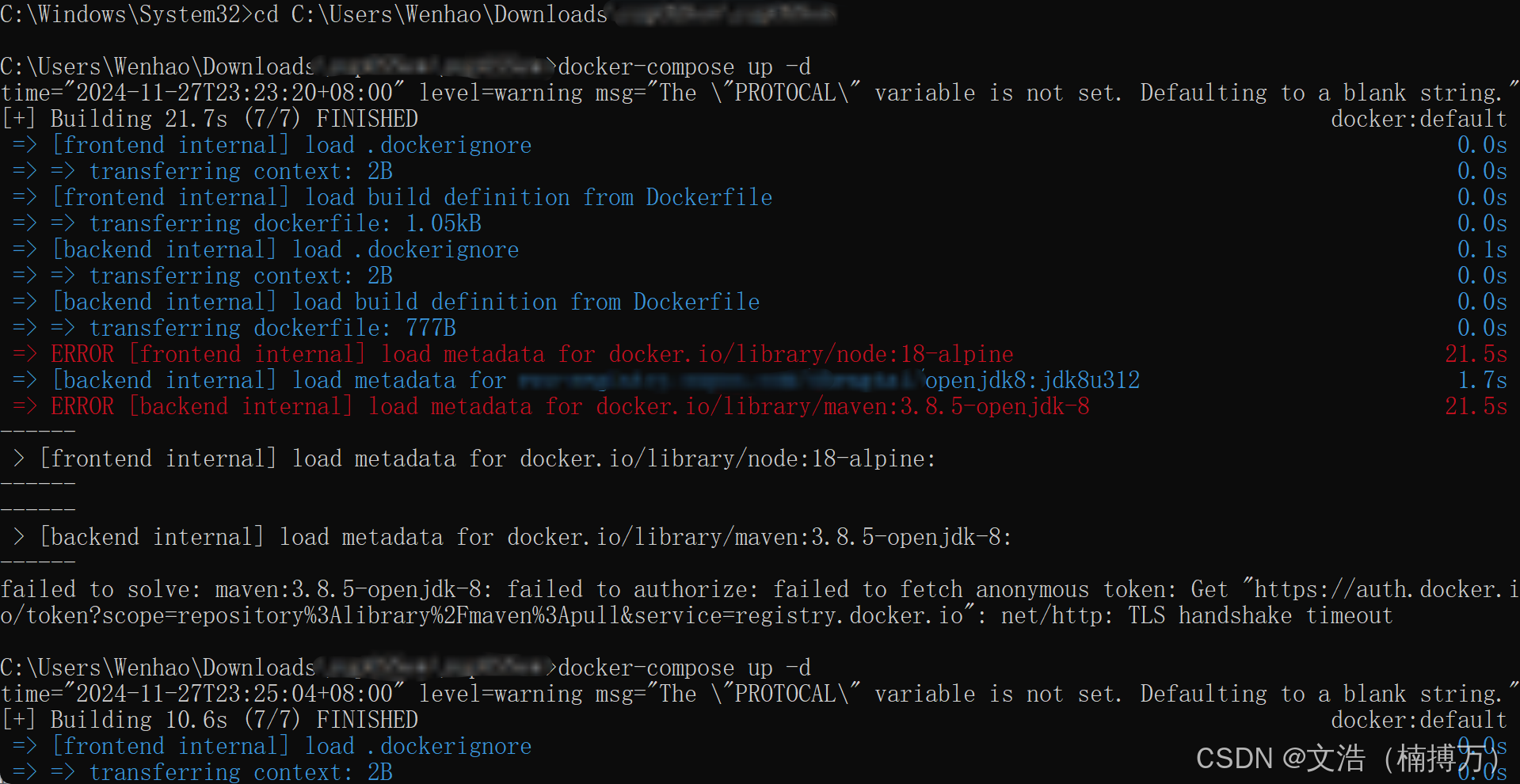Viewport: 1520px width, 784px height.
Task: Click the 0.1s duration value
Action: pyautogui.click(x=1482, y=249)
